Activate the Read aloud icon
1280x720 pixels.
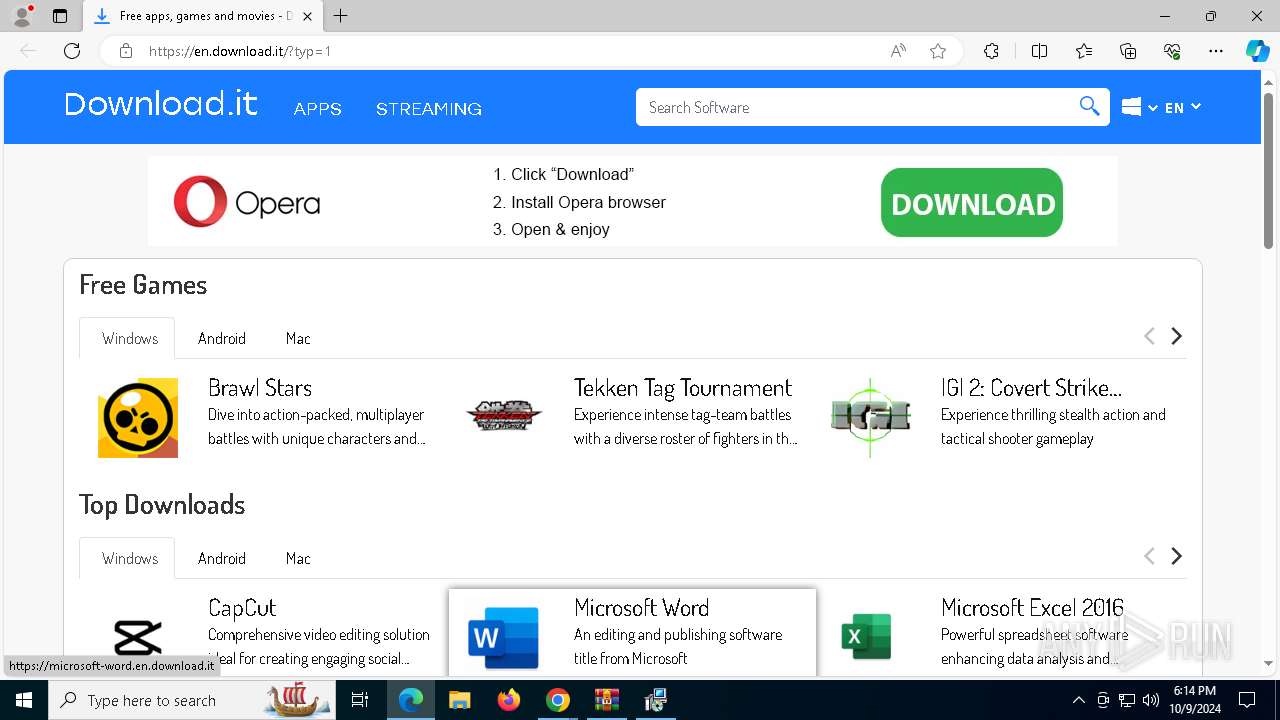point(898,51)
